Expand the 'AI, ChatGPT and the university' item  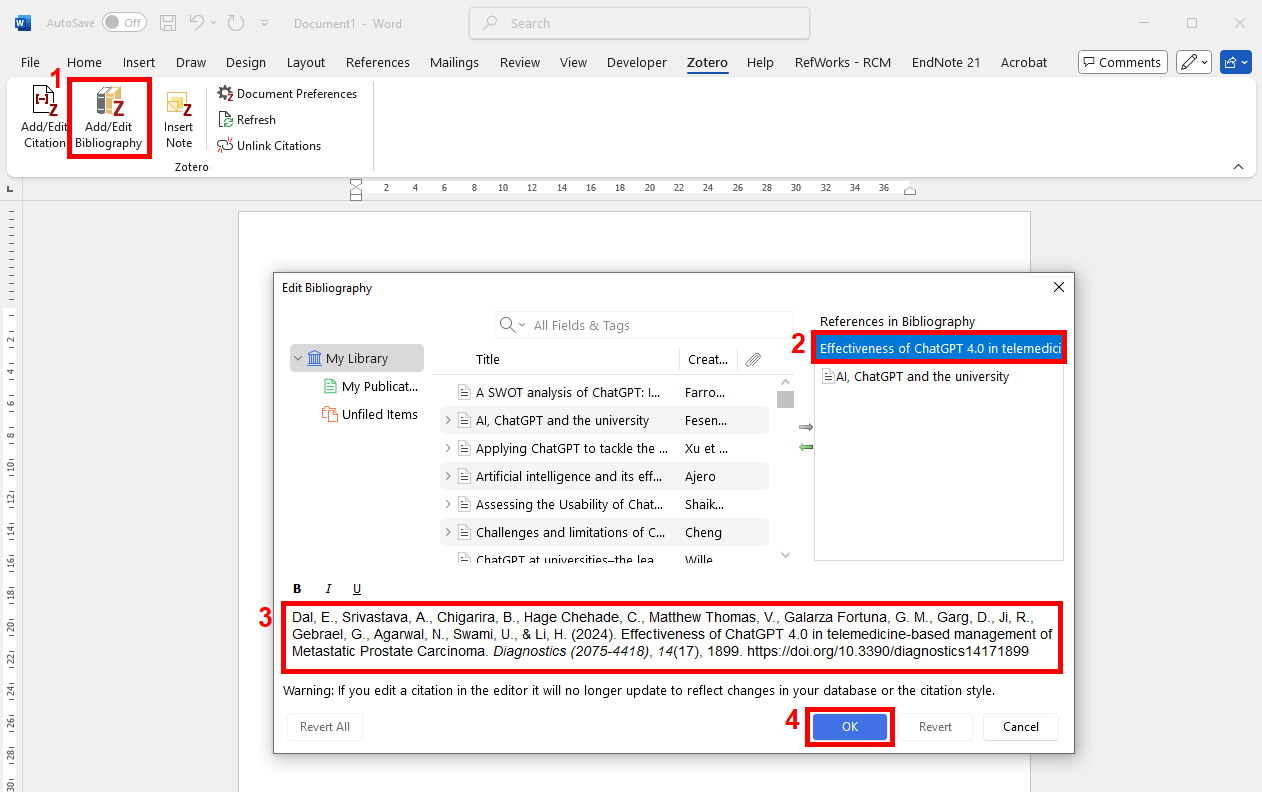point(448,421)
